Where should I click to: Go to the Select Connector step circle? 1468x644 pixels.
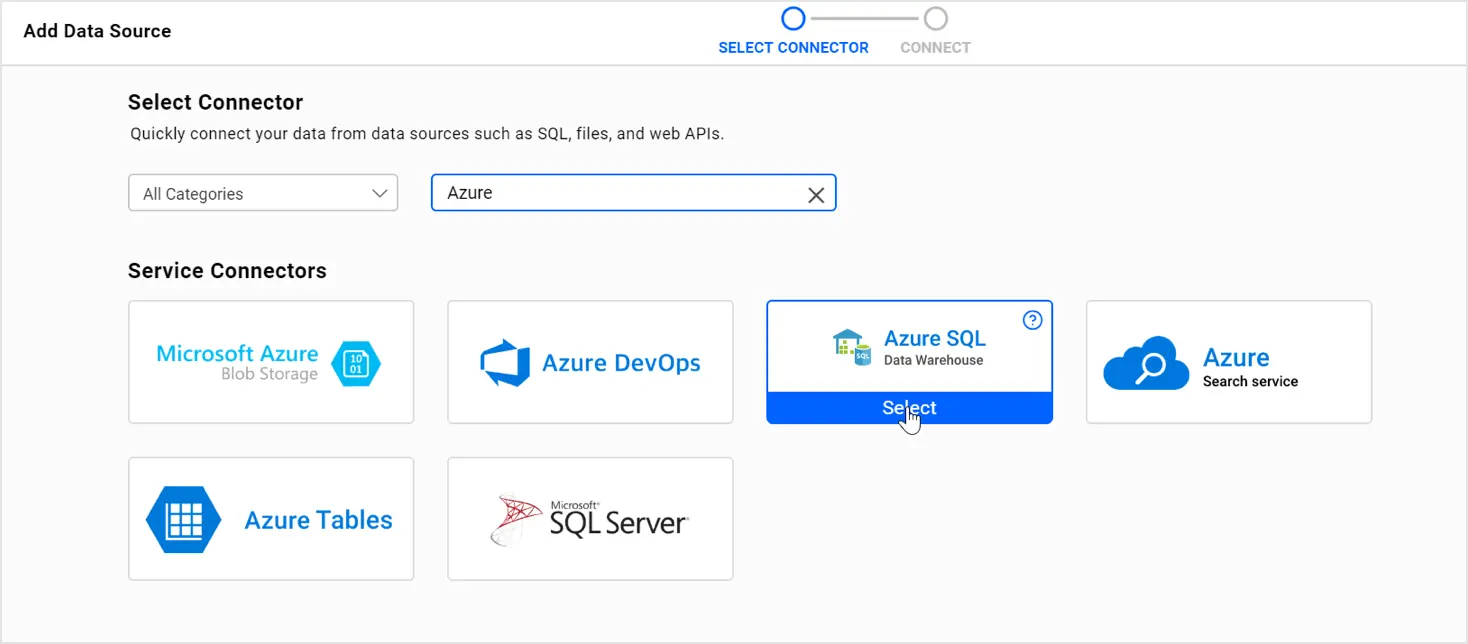pyautogui.click(x=793, y=18)
